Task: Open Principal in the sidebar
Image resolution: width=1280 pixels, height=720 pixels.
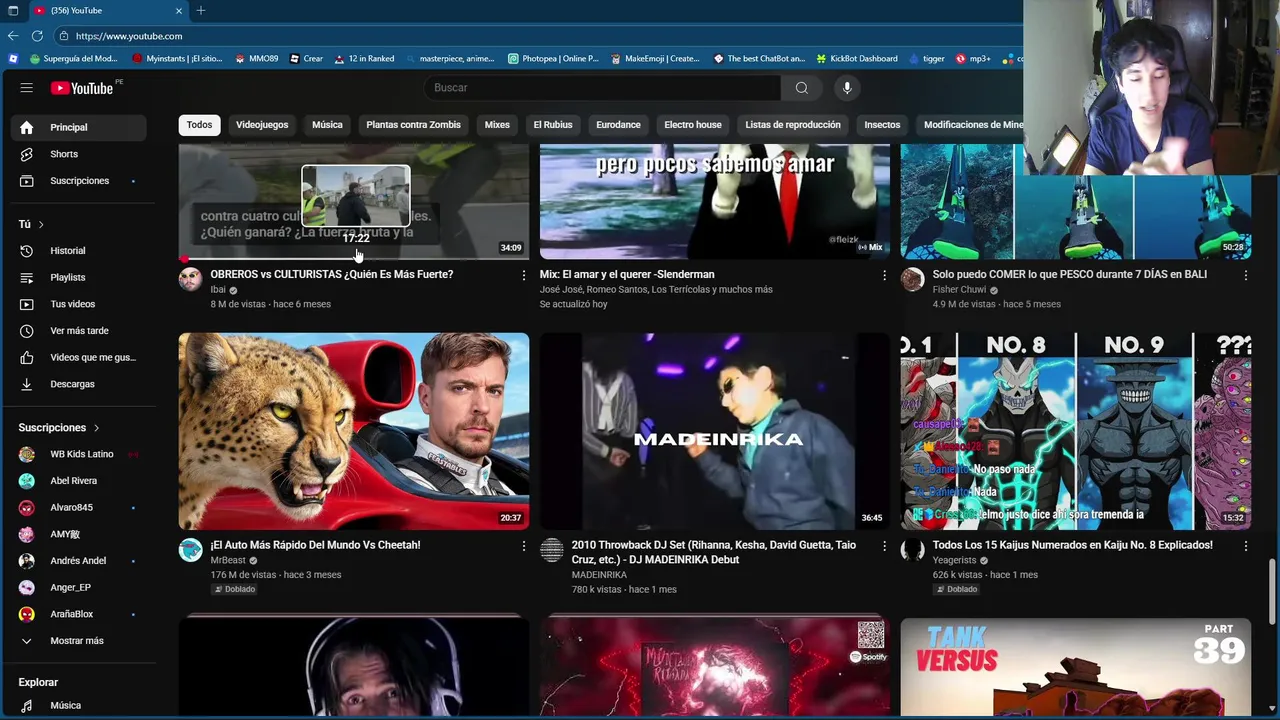Action: pyautogui.click(x=79, y=127)
